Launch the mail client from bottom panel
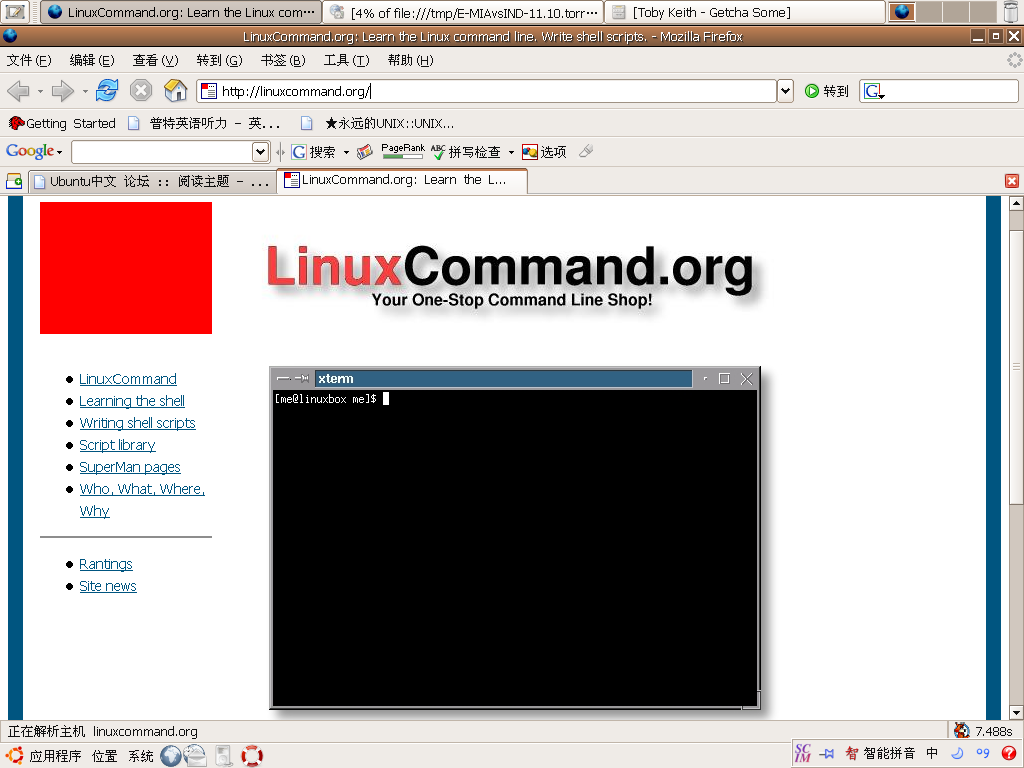The height and width of the screenshot is (768, 1024). point(195,756)
